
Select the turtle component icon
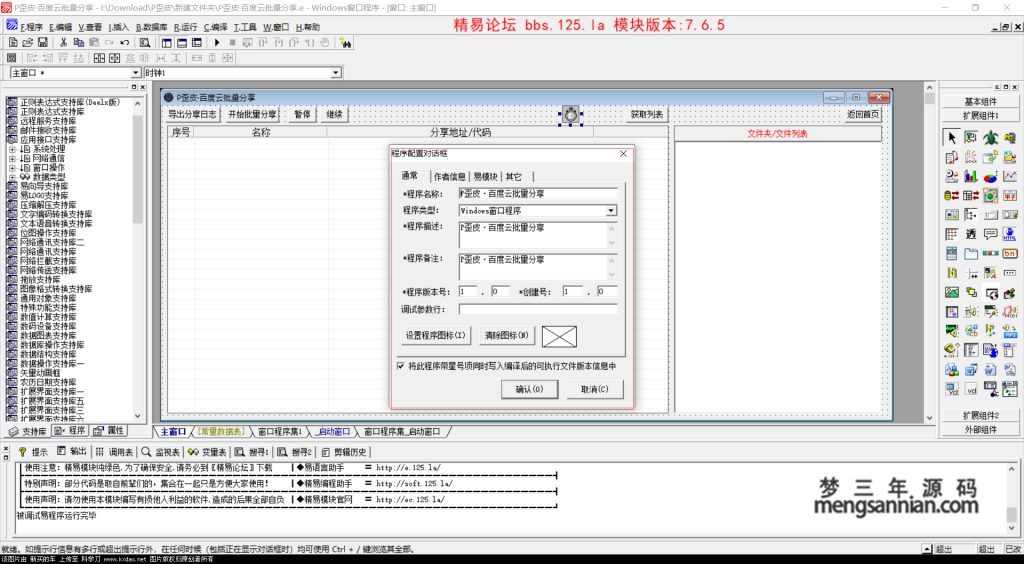pos(991,138)
